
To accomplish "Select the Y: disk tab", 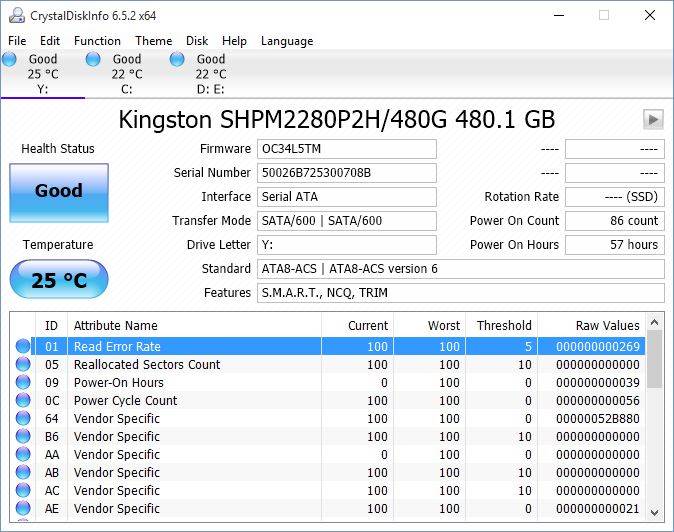I will pos(43,74).
